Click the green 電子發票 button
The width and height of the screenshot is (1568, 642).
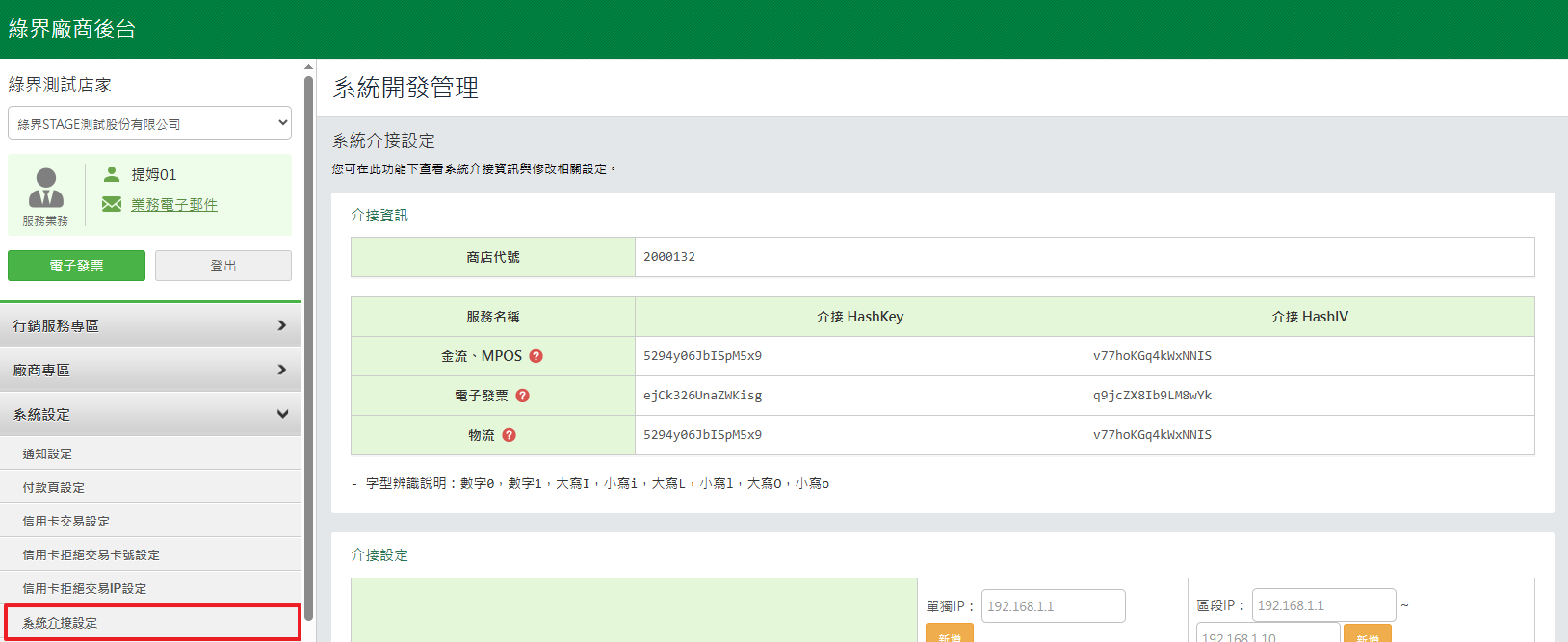pyautogui.click(x=76, y=266)
